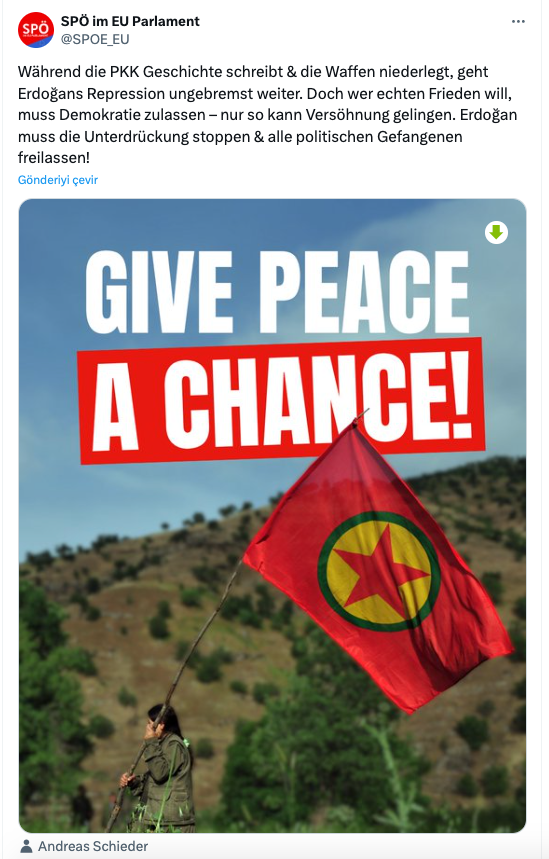This screenshot has width=549, height=859.
Task: Open tagged user Andreas Schieder
Action: tap(93, 846)
